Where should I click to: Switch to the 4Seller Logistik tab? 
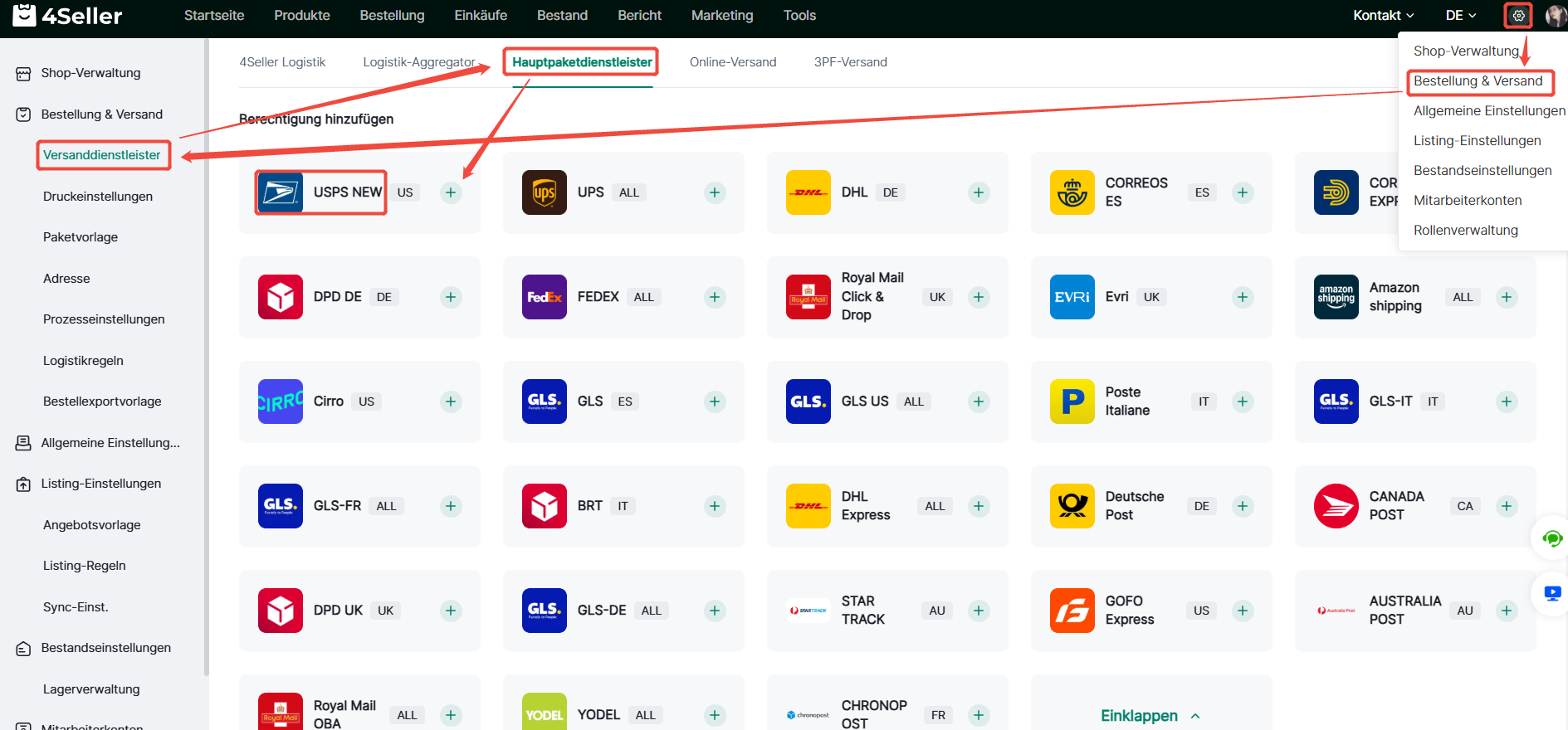tap(282, 62)
